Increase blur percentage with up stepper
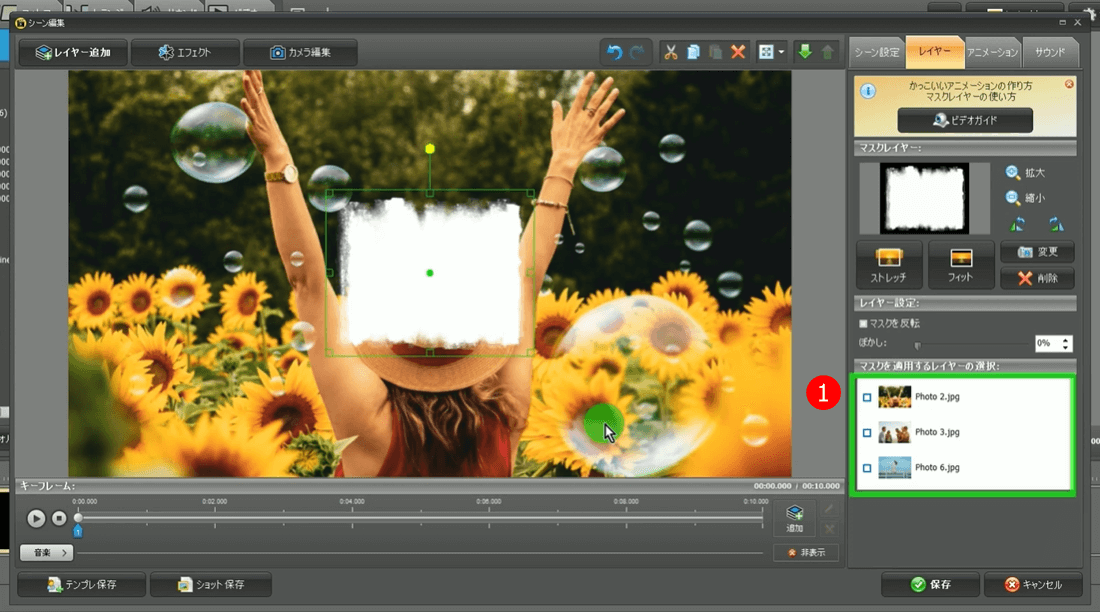1100x612 pixels. [x=1067, y=339]
